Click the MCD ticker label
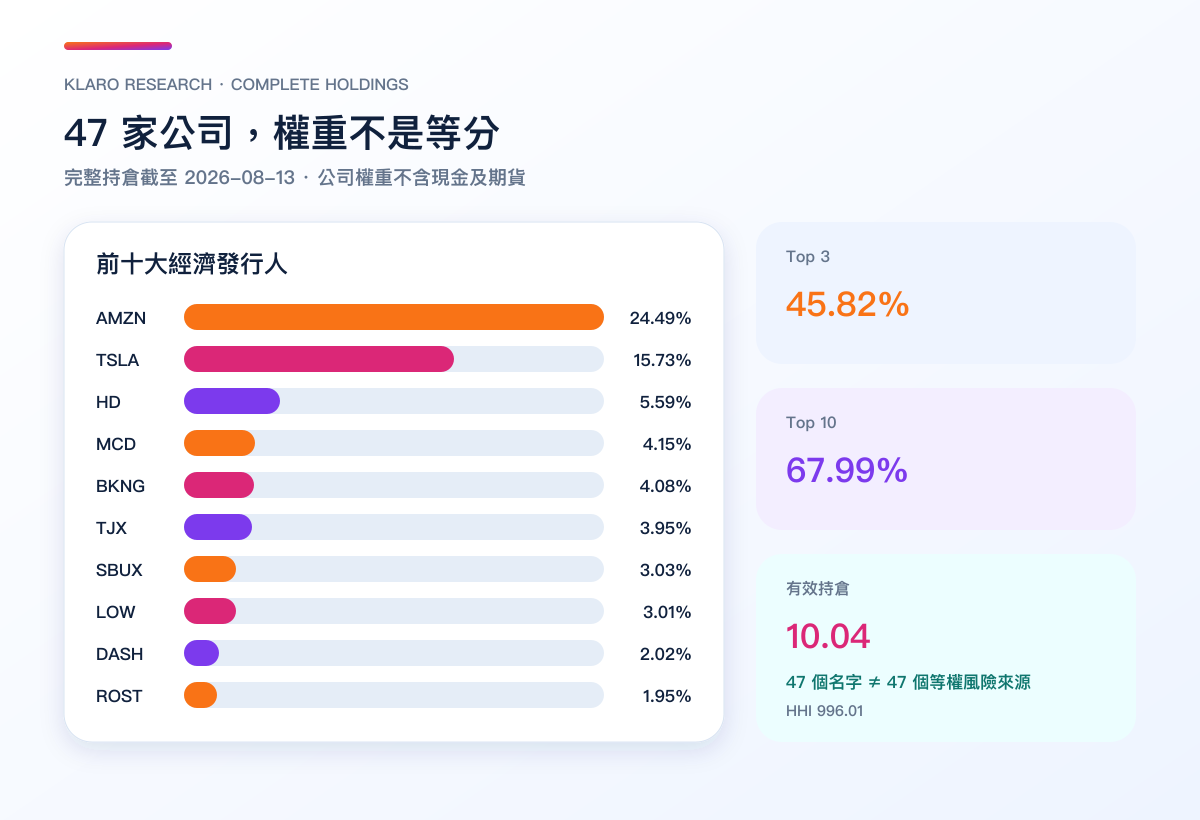The image size is (1200, 820). click(116, 444)
